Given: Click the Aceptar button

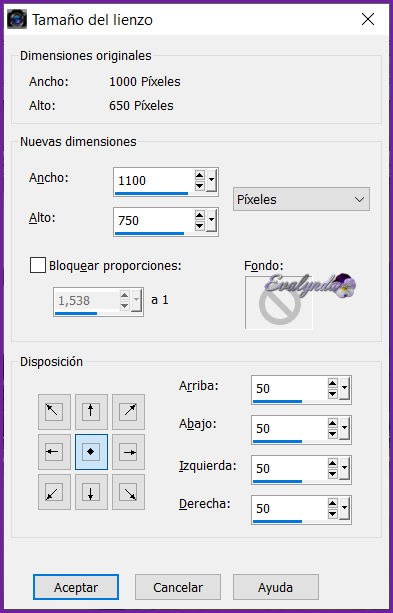Looking at the screenshot, I should 76,587.
